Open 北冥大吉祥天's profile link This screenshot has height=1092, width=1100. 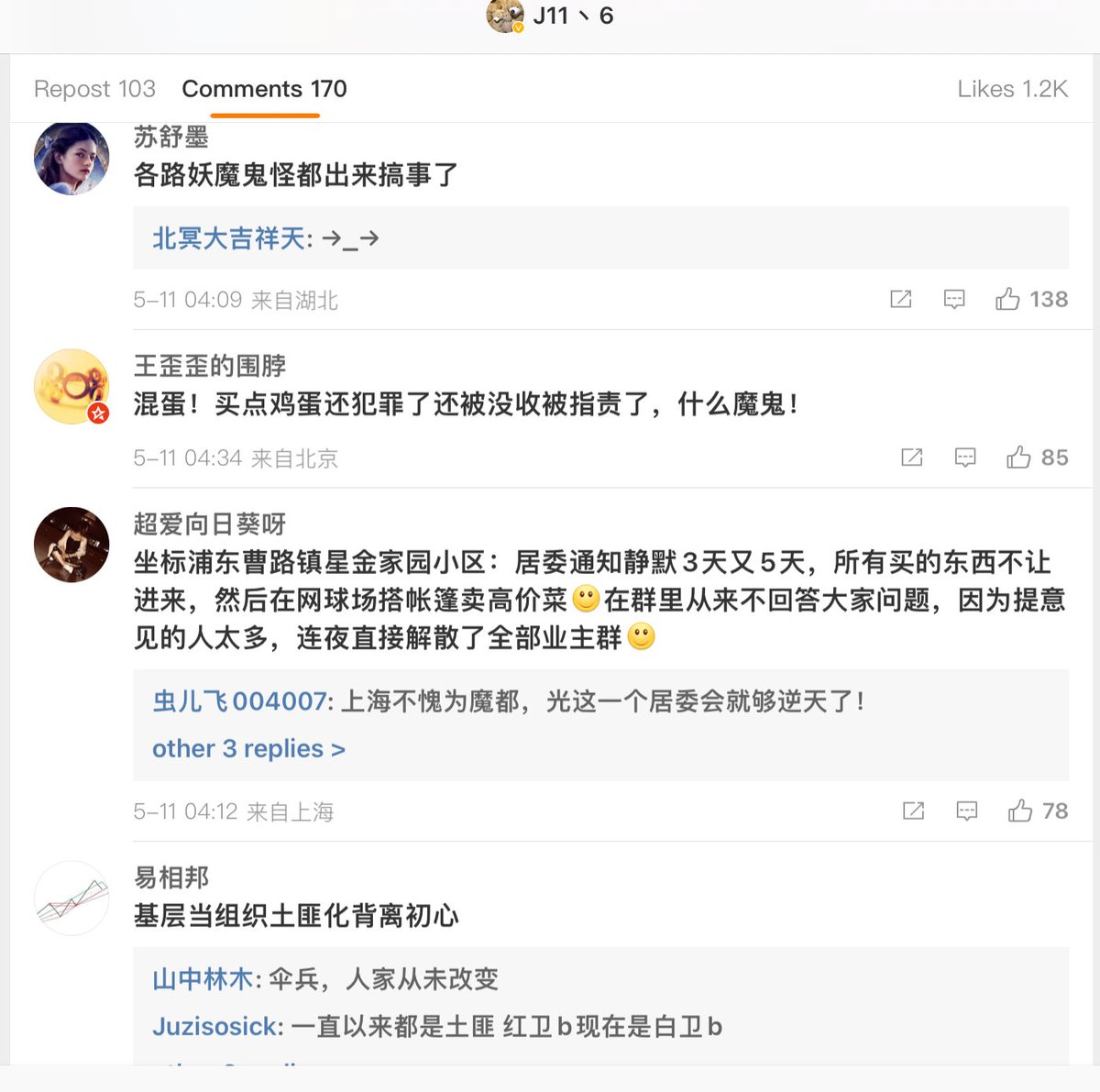pos(229,238)
